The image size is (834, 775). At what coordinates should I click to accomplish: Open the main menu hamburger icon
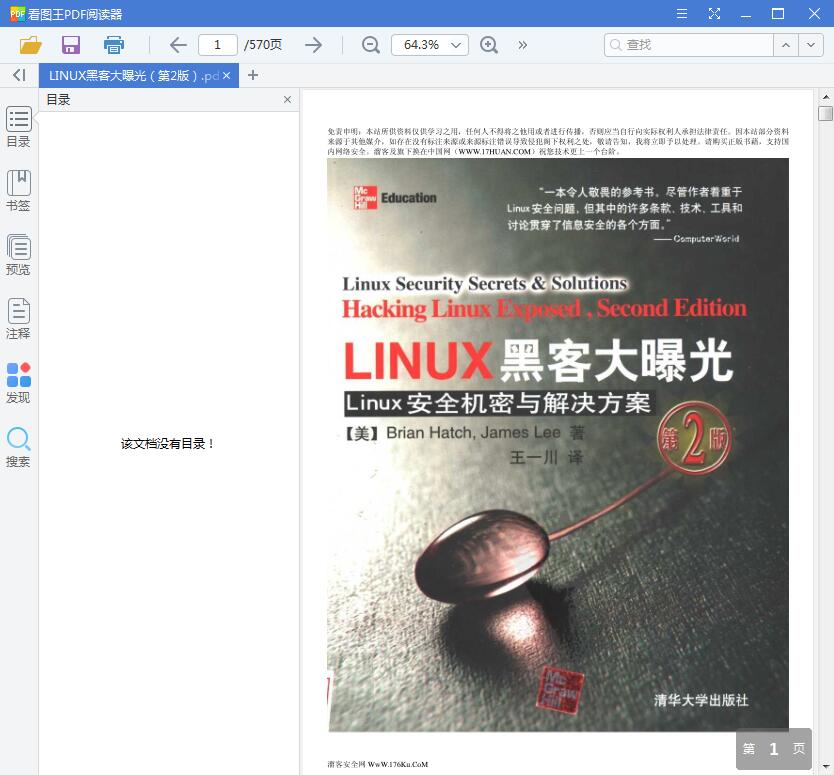point(682,14)
